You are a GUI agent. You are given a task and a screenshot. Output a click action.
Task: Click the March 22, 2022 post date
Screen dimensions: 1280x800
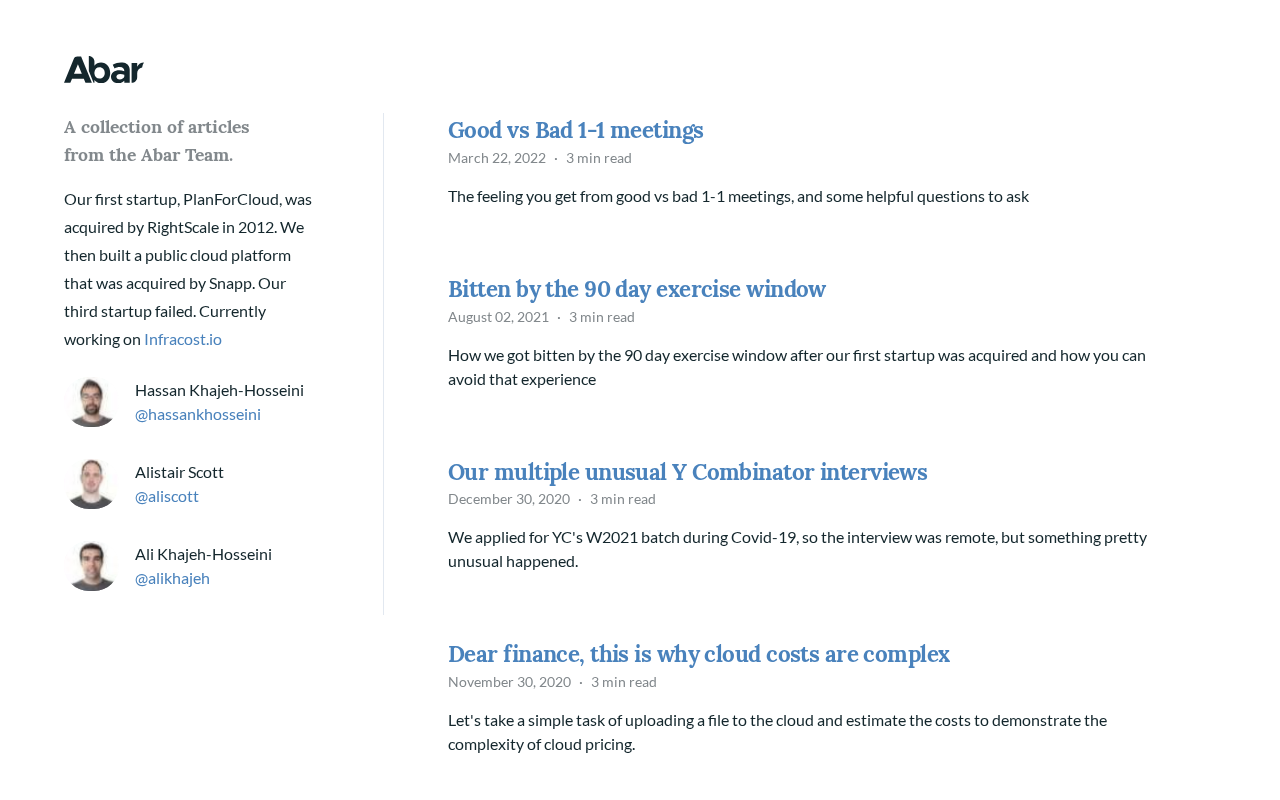[x=497, y=158]
